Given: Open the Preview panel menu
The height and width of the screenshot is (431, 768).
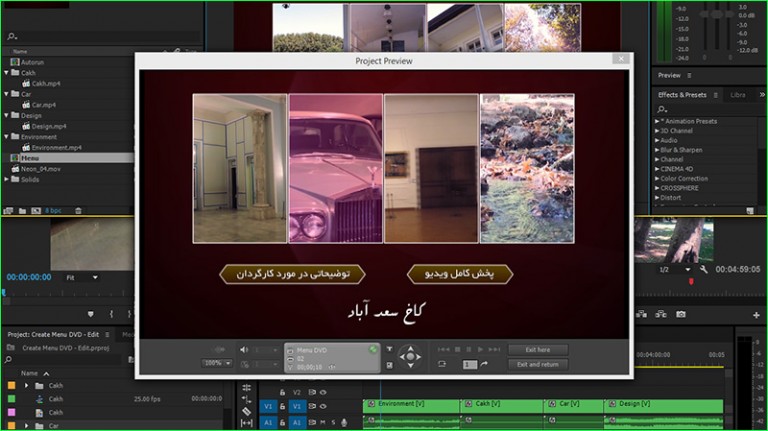Looking at the screenshot, I should 689,75.
